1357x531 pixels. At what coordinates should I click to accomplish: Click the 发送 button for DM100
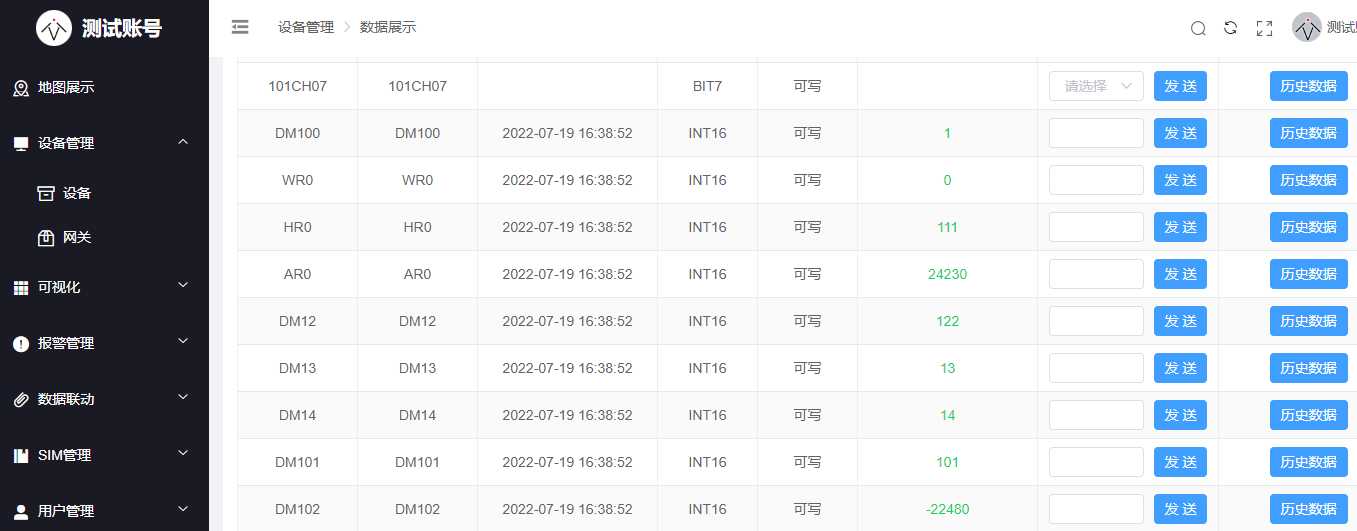pos(1180,133)
